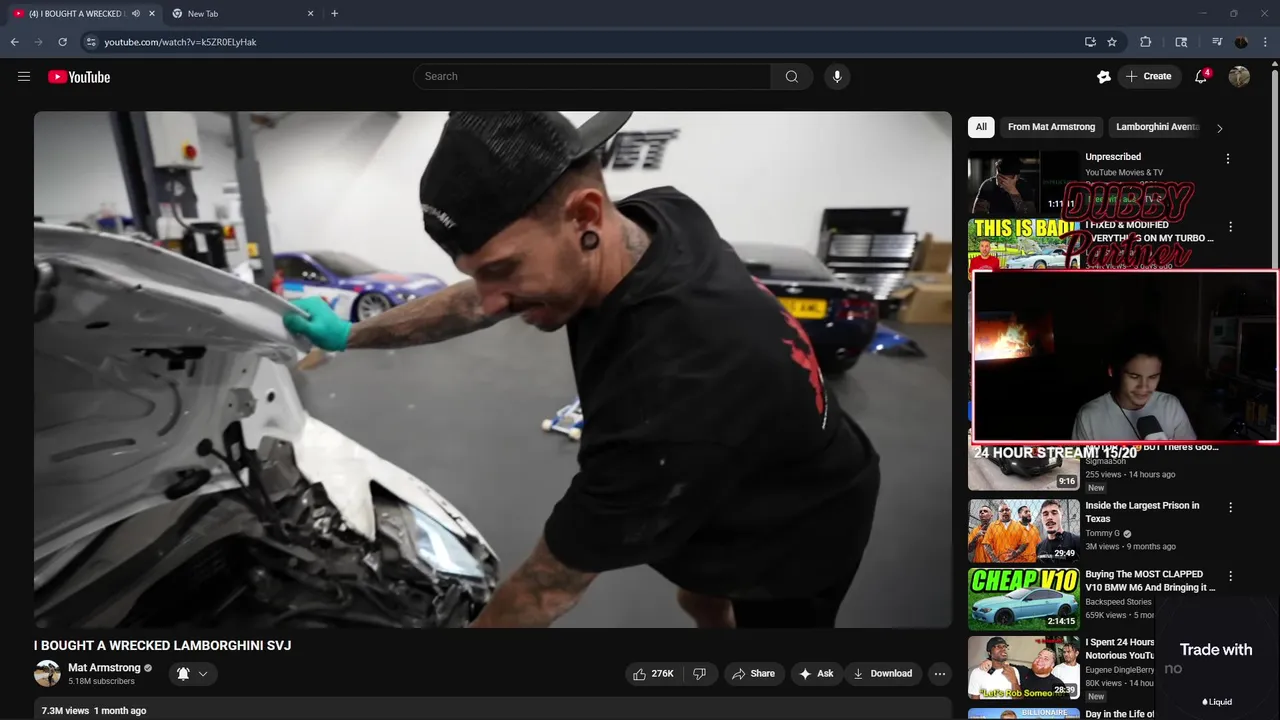This screenshot has height=720, width=1280.
Task: Open options for I FIXED & MODIFIED video
Action: pyautogui.click(x=1231, y=227)
